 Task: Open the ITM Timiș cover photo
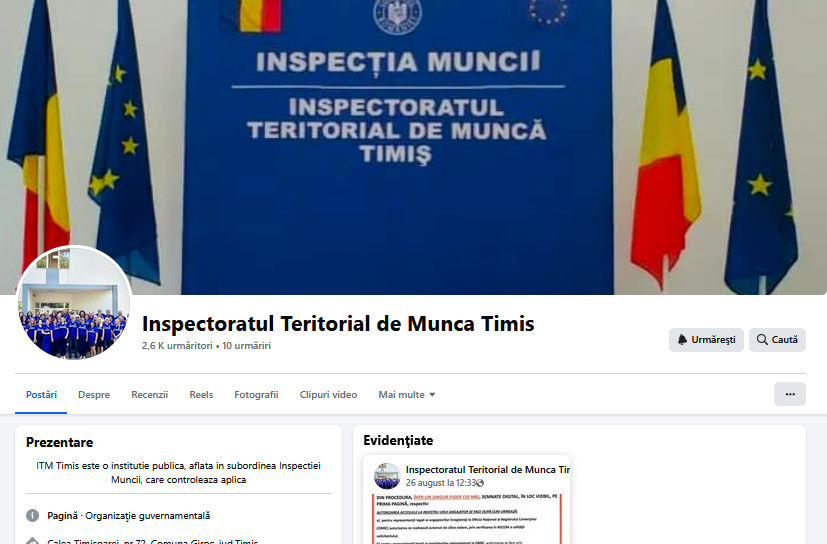pyautogui.click(x=414, y=147)
